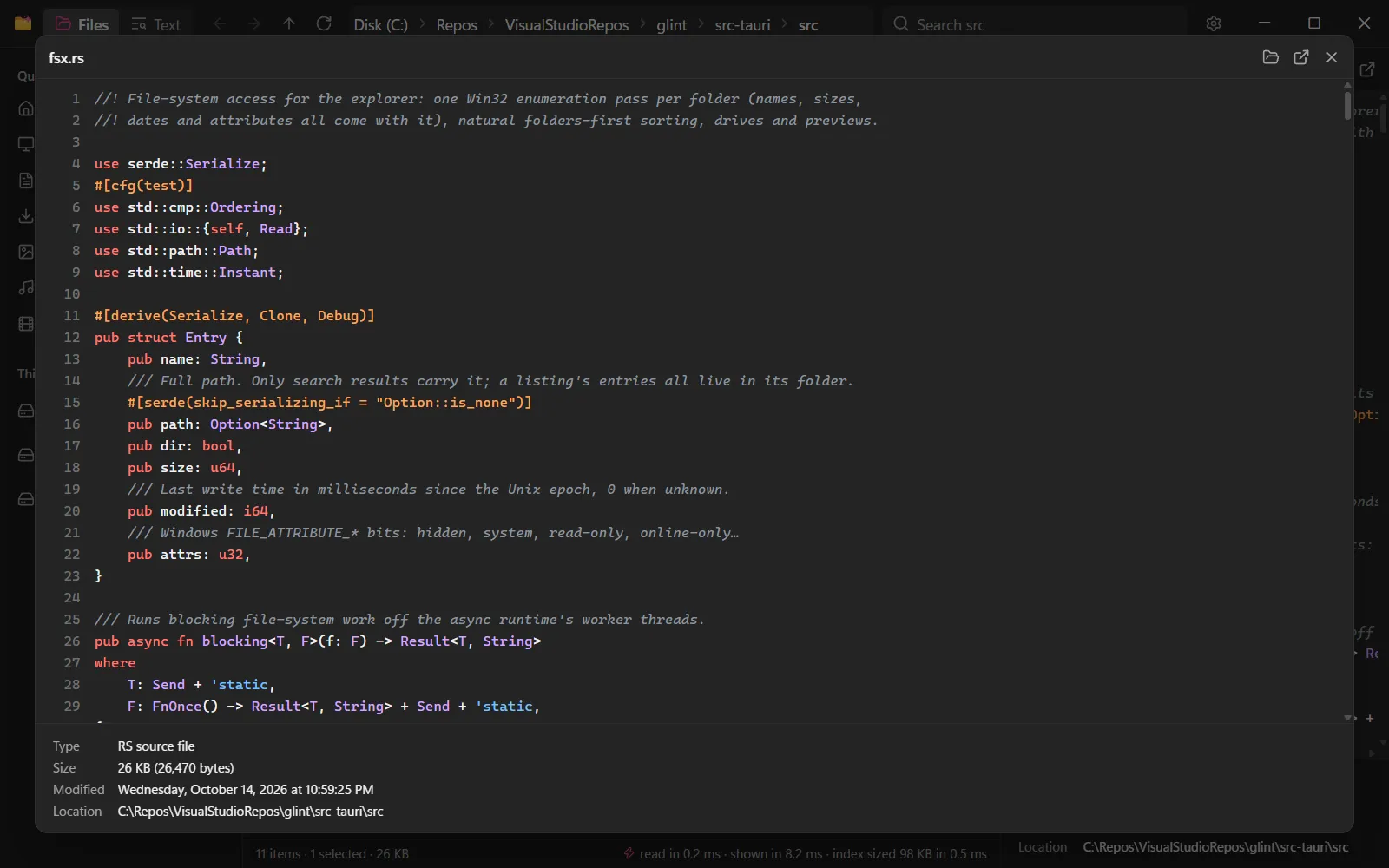This screenshot has height=868, width=1389.
Task: Select the third drive in sidebar
Action: point(26,499)
